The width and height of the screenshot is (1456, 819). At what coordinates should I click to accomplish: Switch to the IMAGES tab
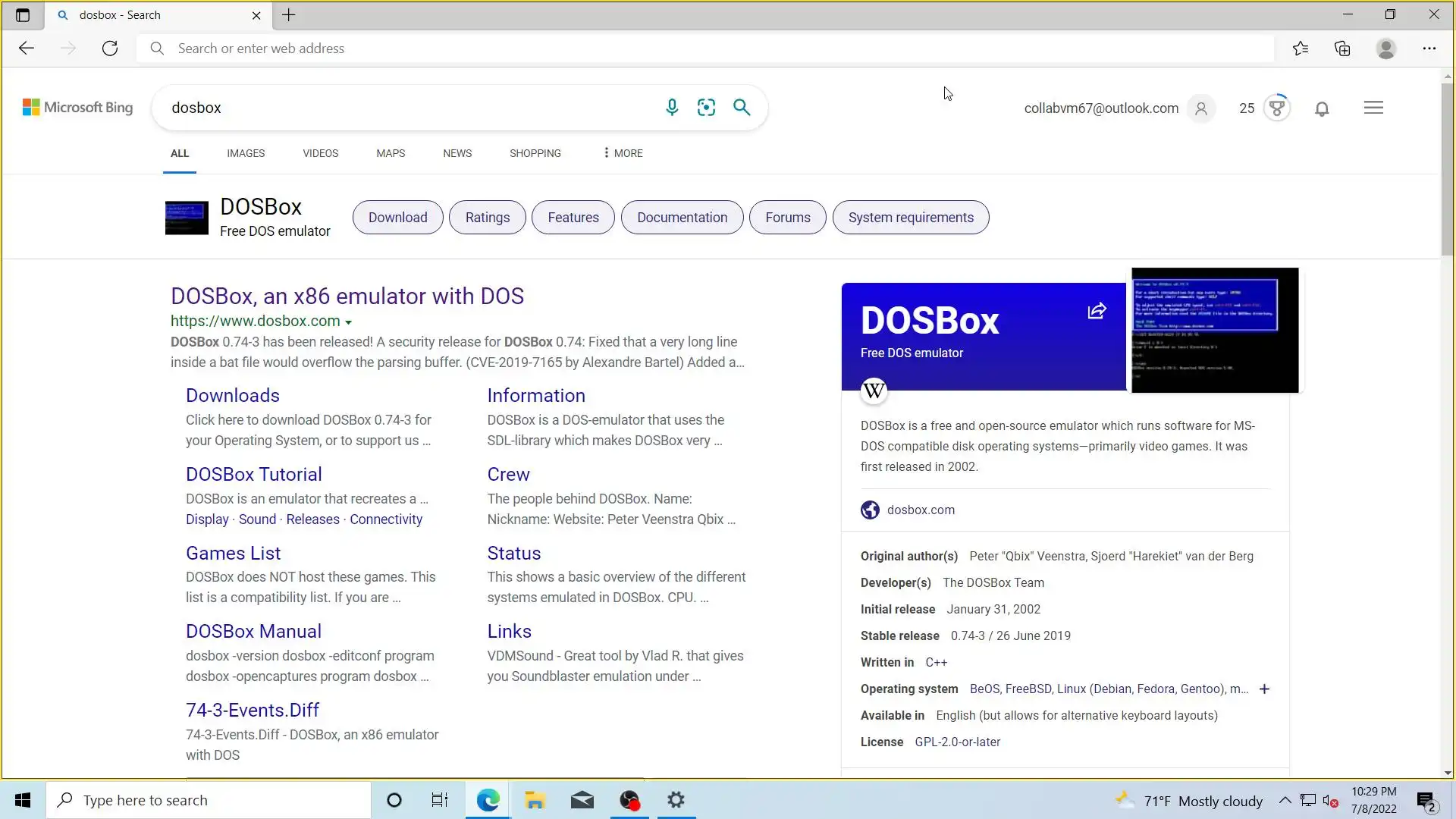246,153
